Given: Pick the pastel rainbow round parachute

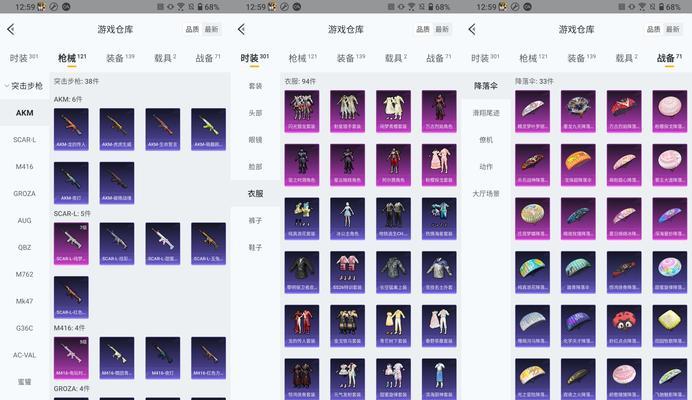Looking at the screenshot, I should tap(669, 272).
